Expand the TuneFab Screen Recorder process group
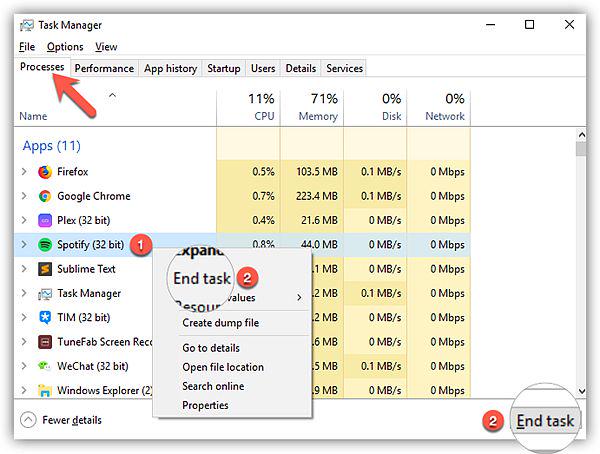This screenshot has width=600, height=454. (x=24, y=341)
